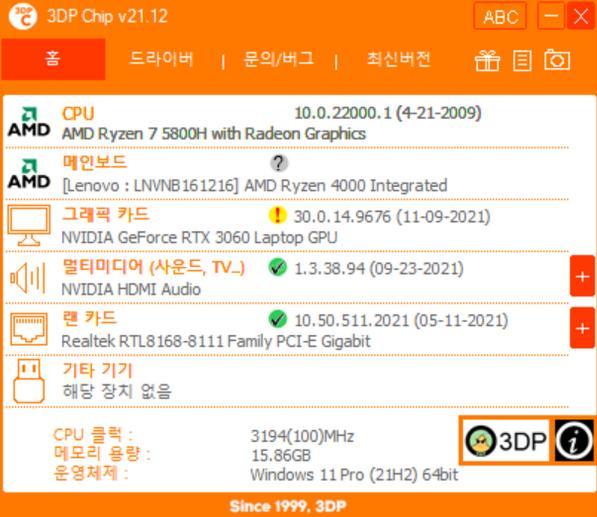Viewport: 597px width, 517px height.
Task: Click the 메모리 용량 label
Action: click(x=102, y=453)
